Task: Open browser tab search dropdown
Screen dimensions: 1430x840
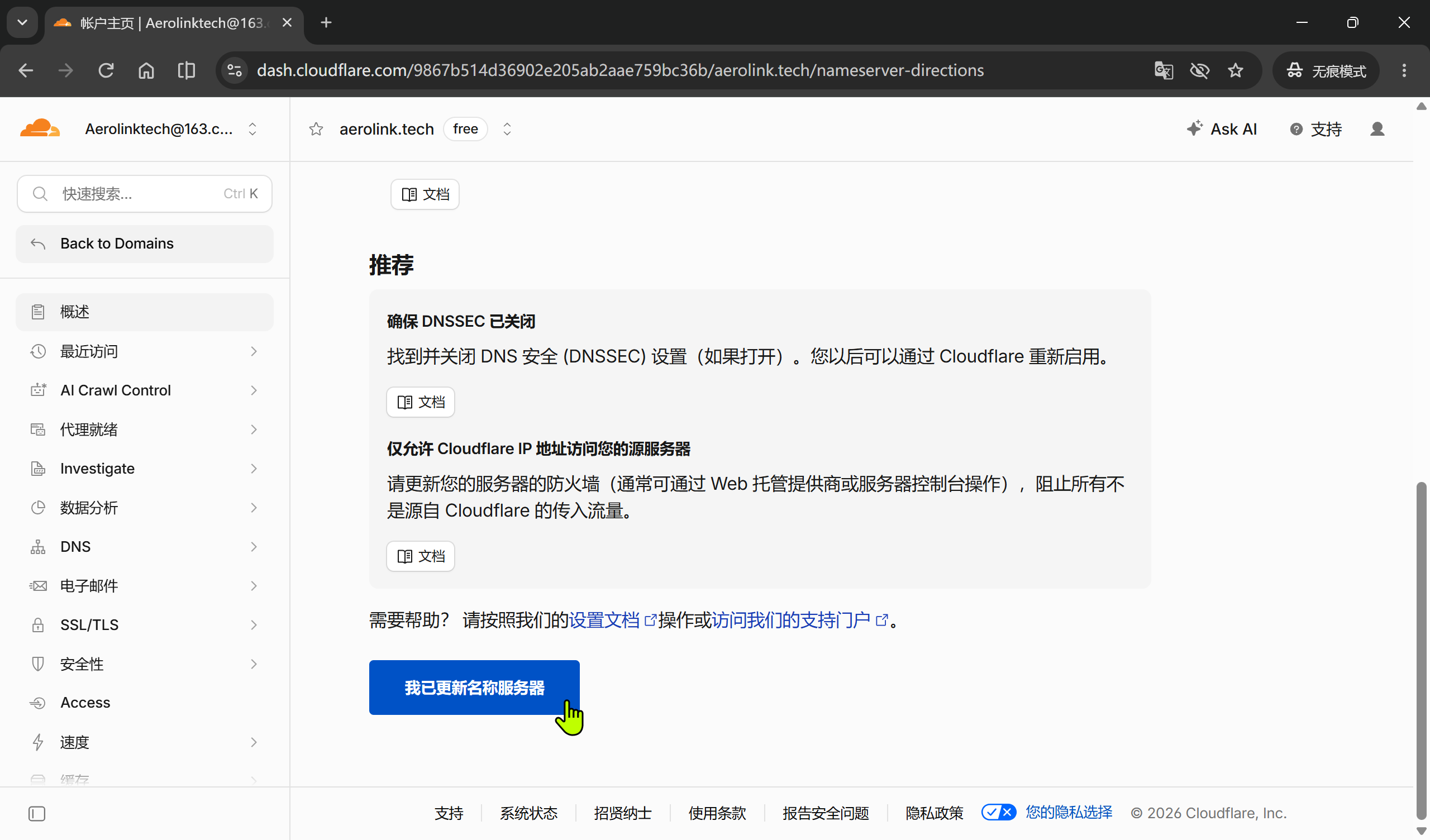Action: (22, 23)
